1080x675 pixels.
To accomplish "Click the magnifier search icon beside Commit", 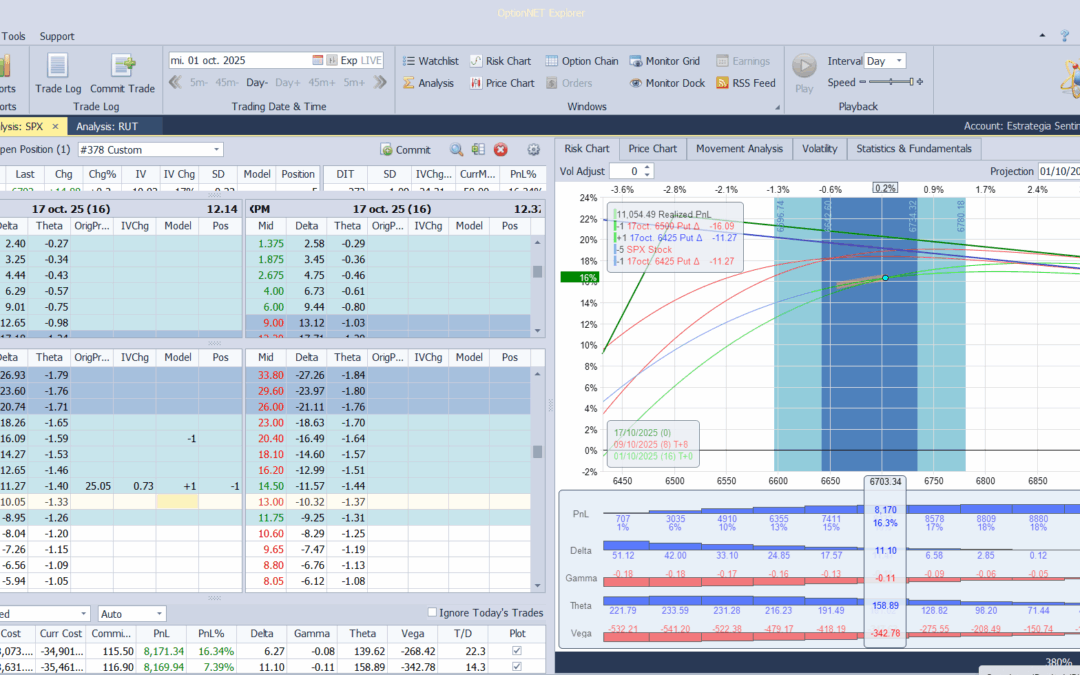I will coord(456,149).
